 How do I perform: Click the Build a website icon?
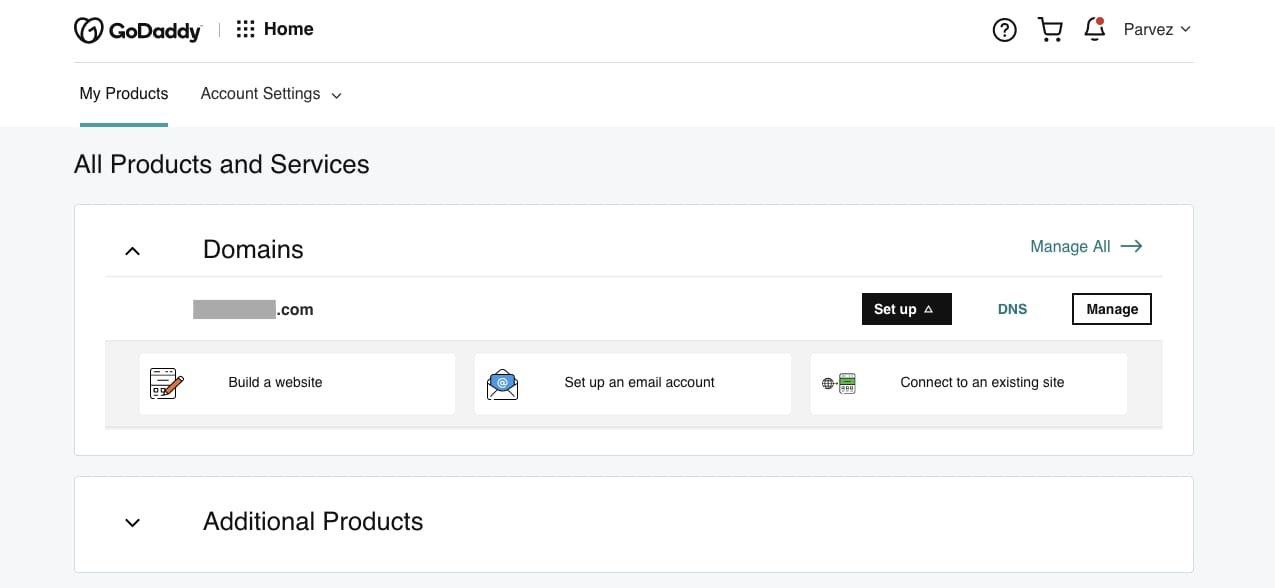point(167,383)
